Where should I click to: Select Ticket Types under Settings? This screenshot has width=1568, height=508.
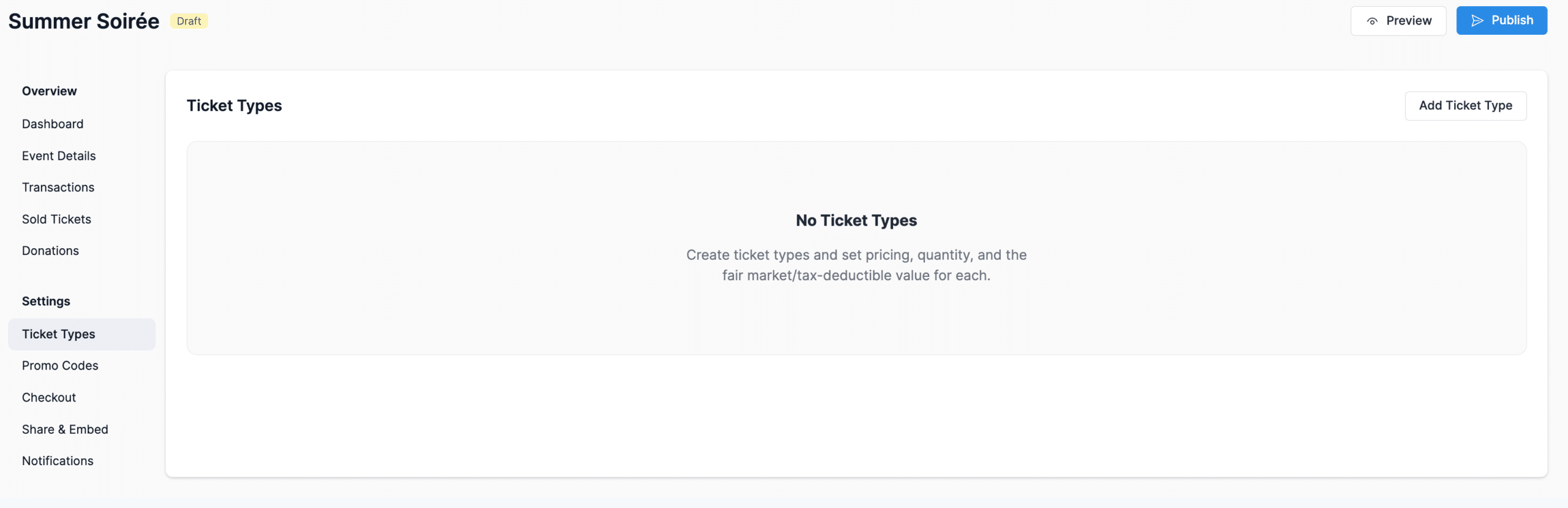click(x=58, y=334)
